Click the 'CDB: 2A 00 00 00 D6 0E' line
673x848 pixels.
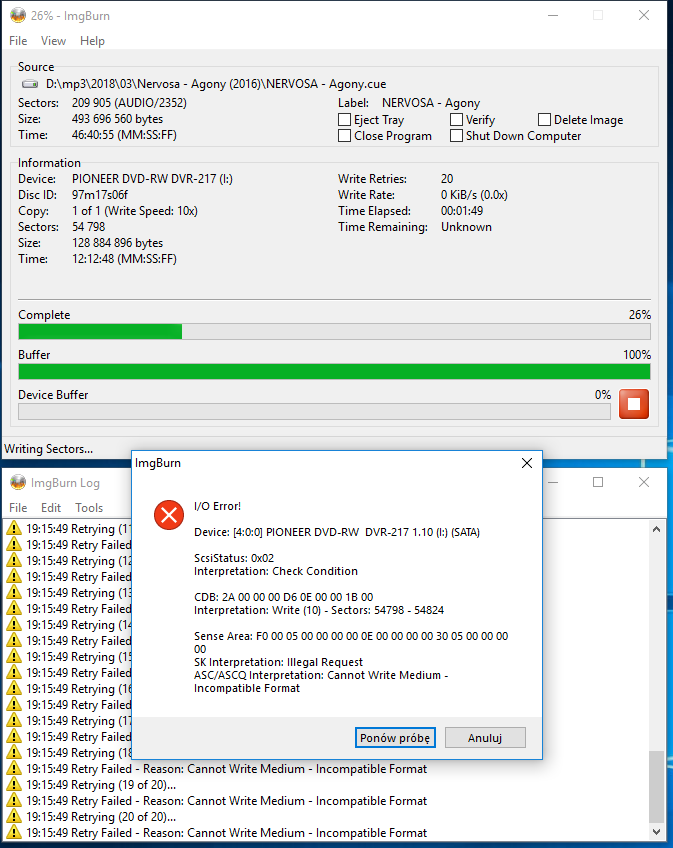point(283,597)
